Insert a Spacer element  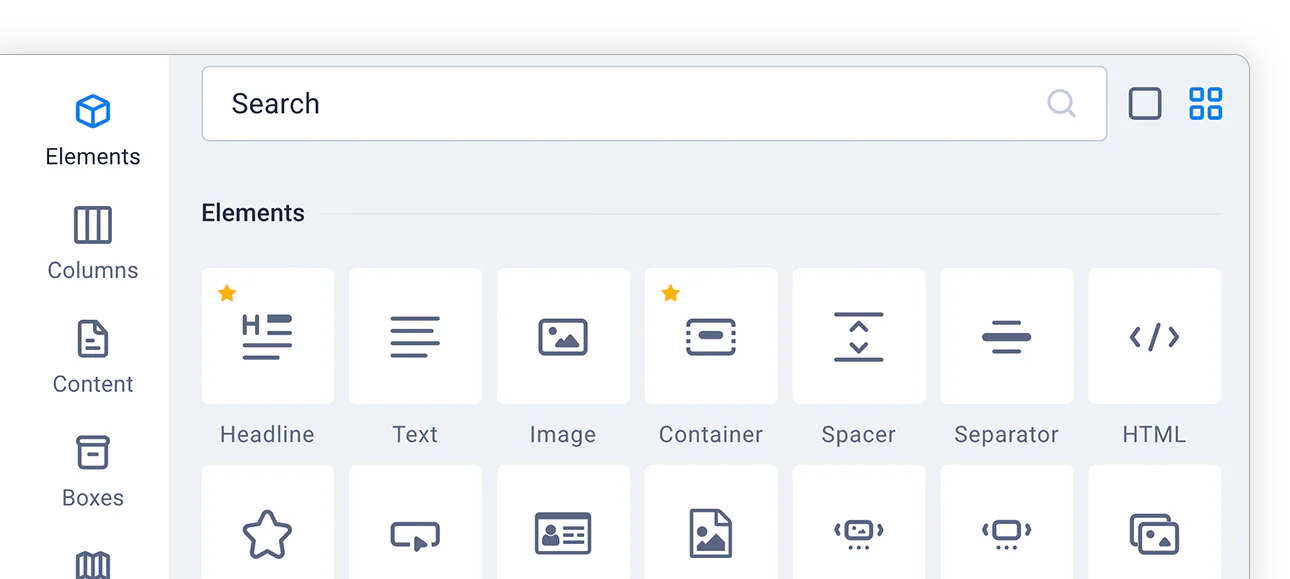tap(859, 336)
